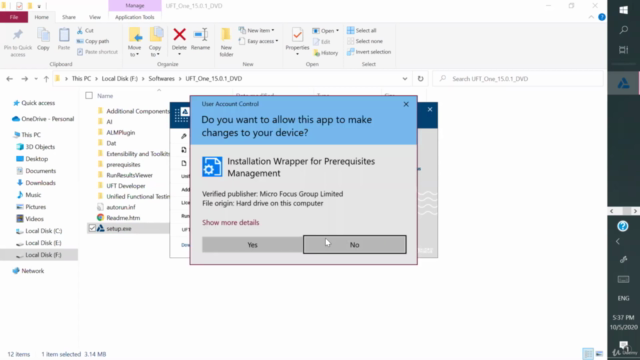Click the Manage contextual tab

[x=135, y=6]
